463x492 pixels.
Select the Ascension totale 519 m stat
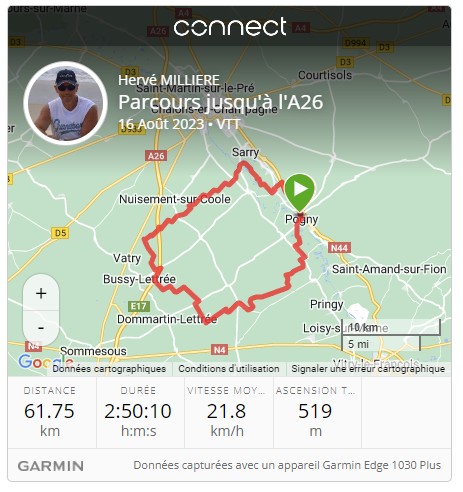pyautogui.click(x=315, y=412)
